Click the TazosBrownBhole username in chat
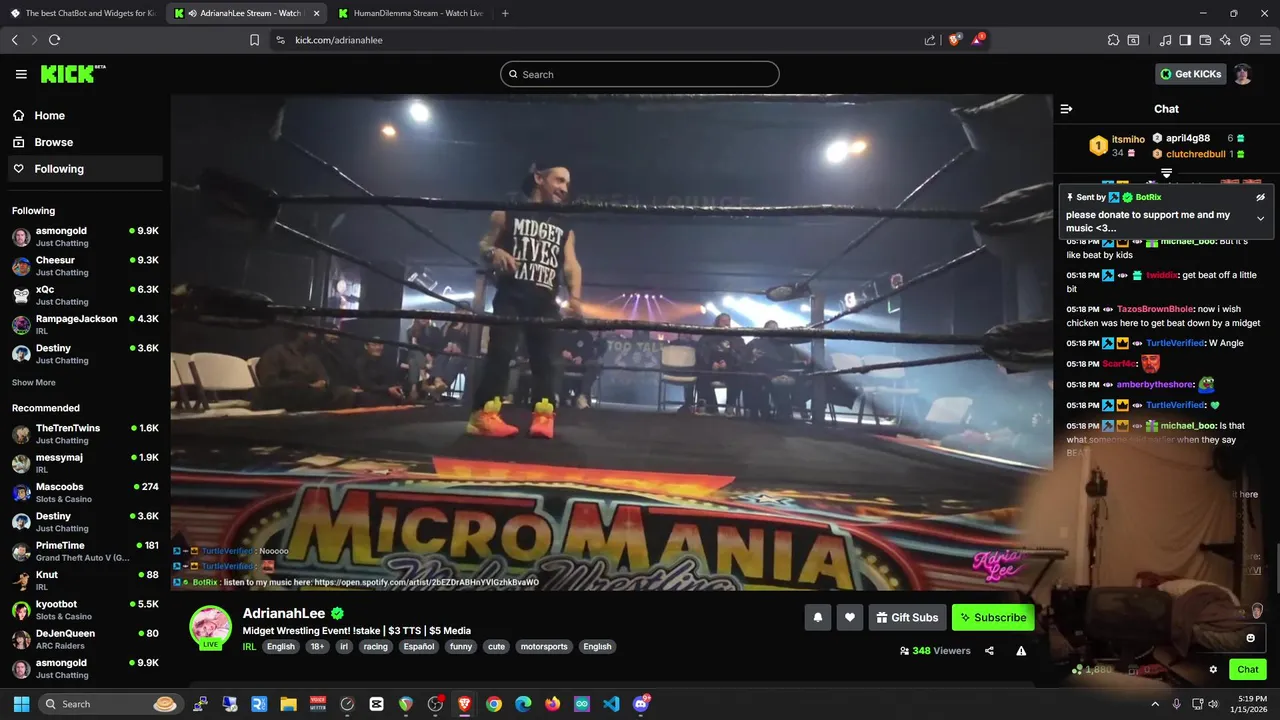This screenshot has height=720, width=1280. tap(1155, 309)
